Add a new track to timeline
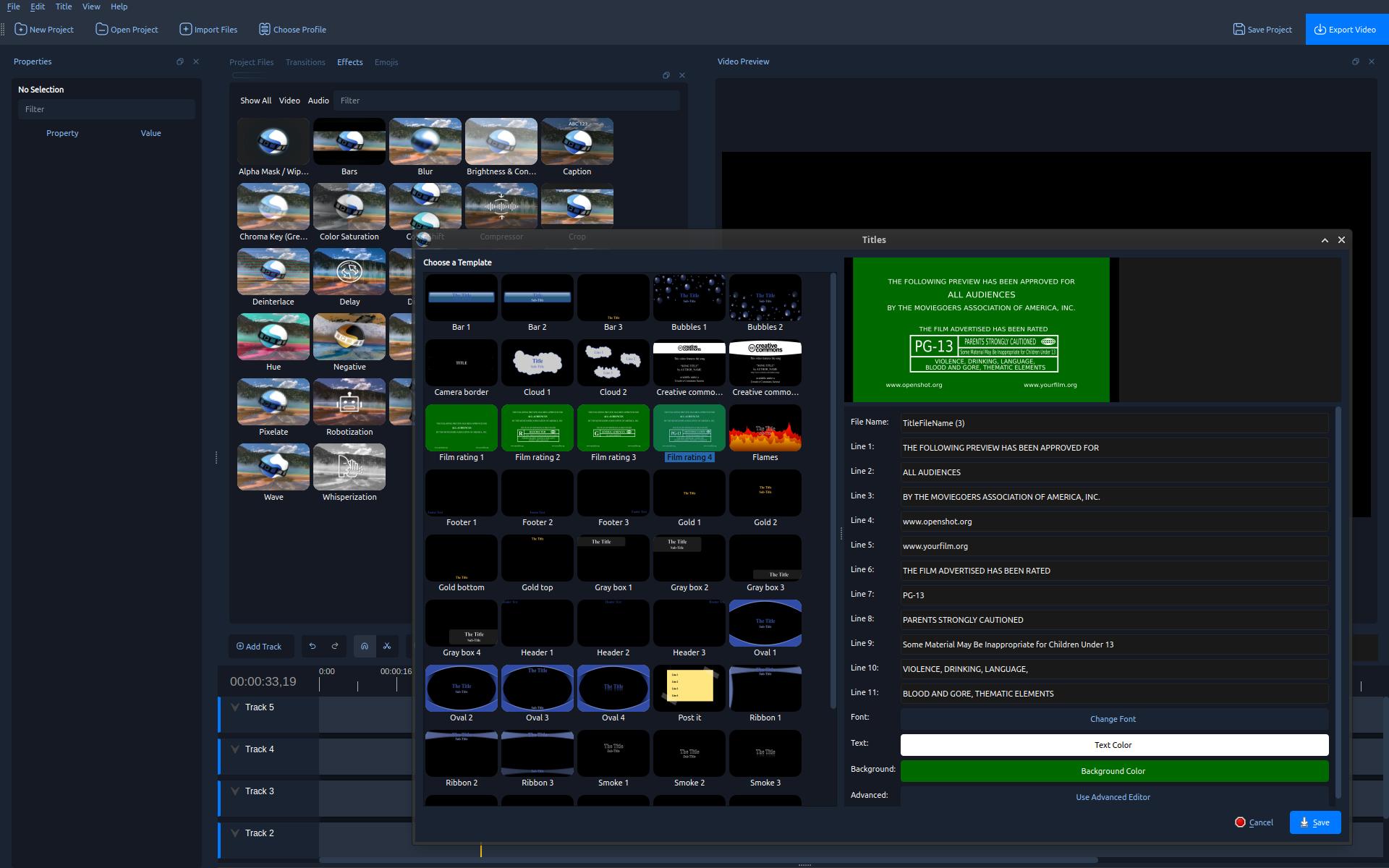 pyautogui.click(x=259, y=646)
